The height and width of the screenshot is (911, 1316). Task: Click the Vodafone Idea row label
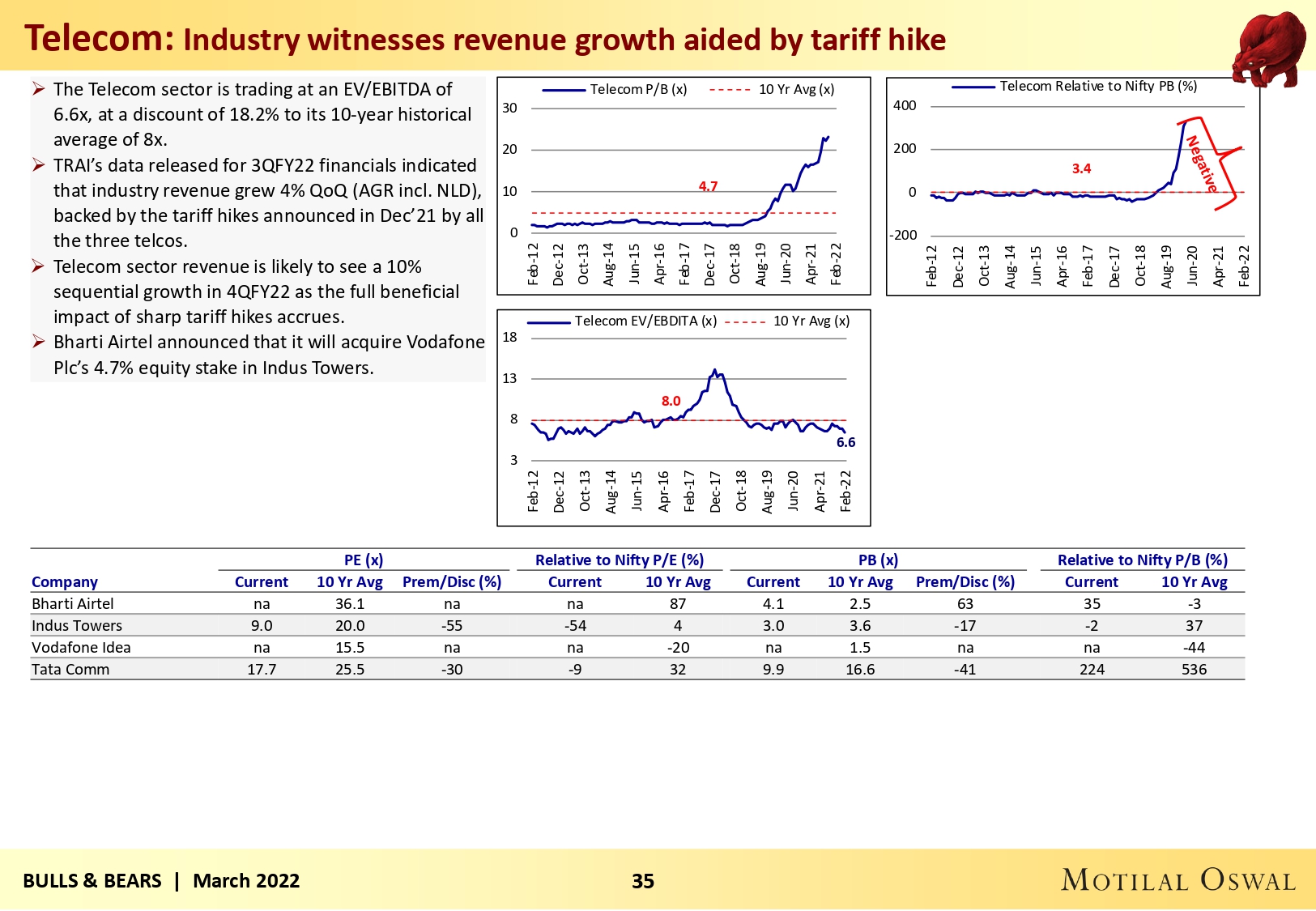81,648
